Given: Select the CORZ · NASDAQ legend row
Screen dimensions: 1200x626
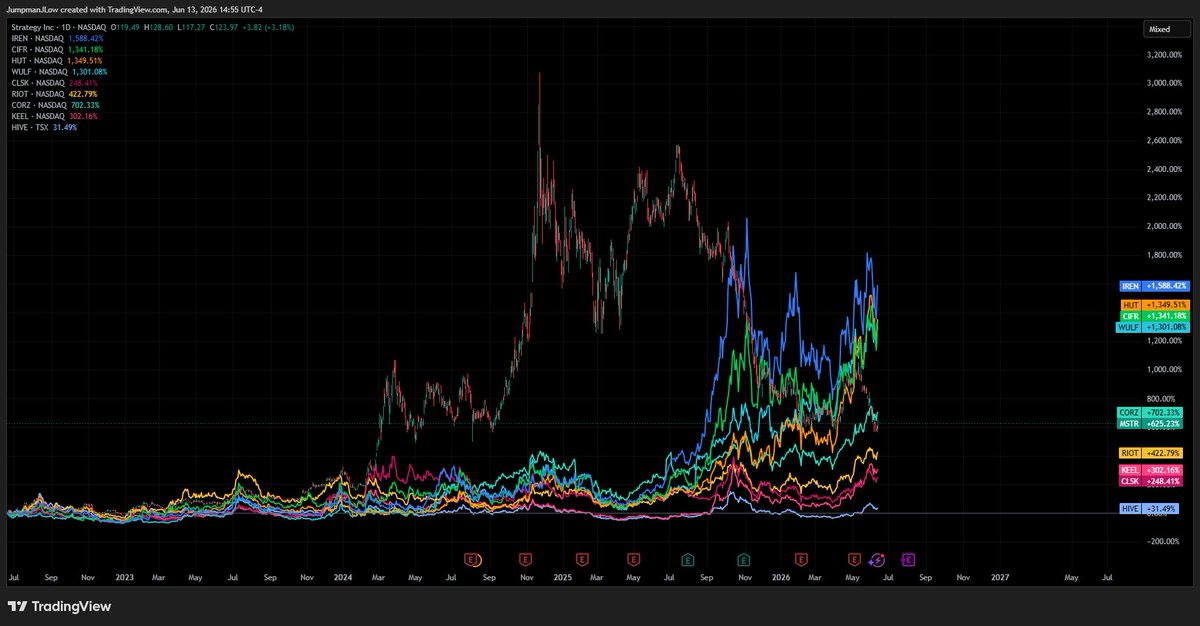Looking at the screenshot, I should point(54,105).
